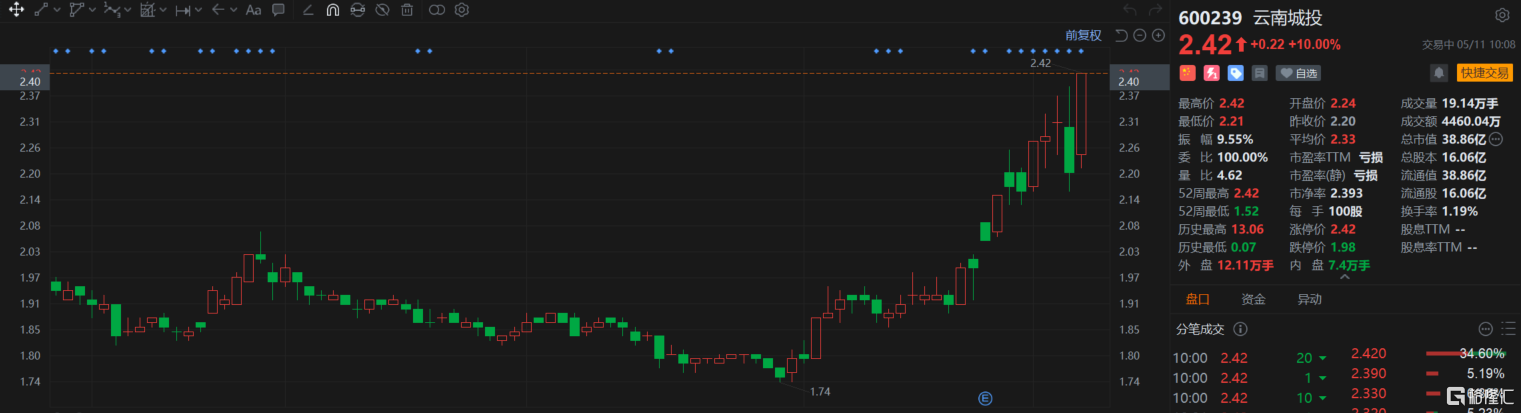Expand the polygon shape tool options

click(91, 10)
